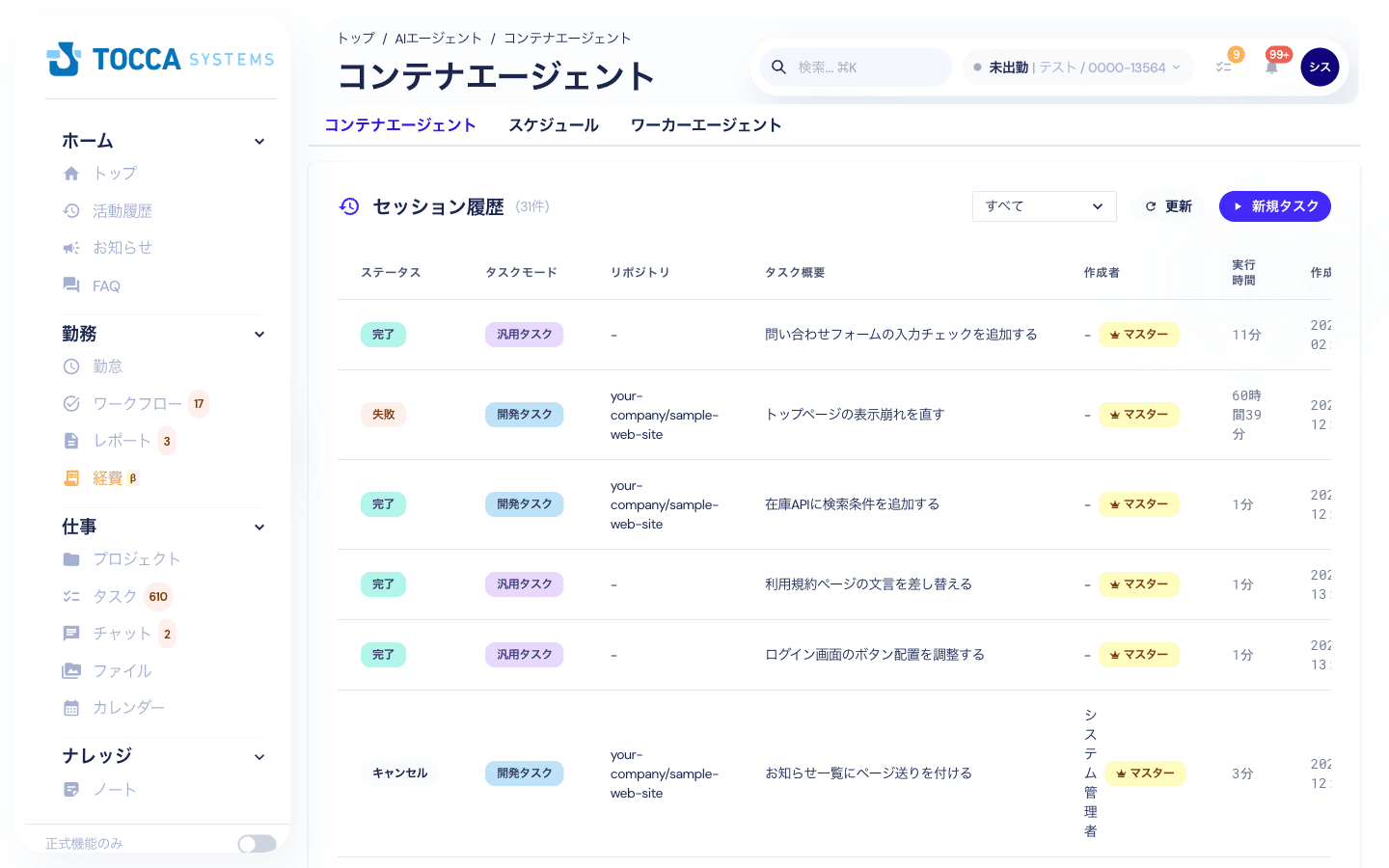Collapse the ナレッジ section
The height and width of the screenshot is (868, 1389).
coord(259,757)
